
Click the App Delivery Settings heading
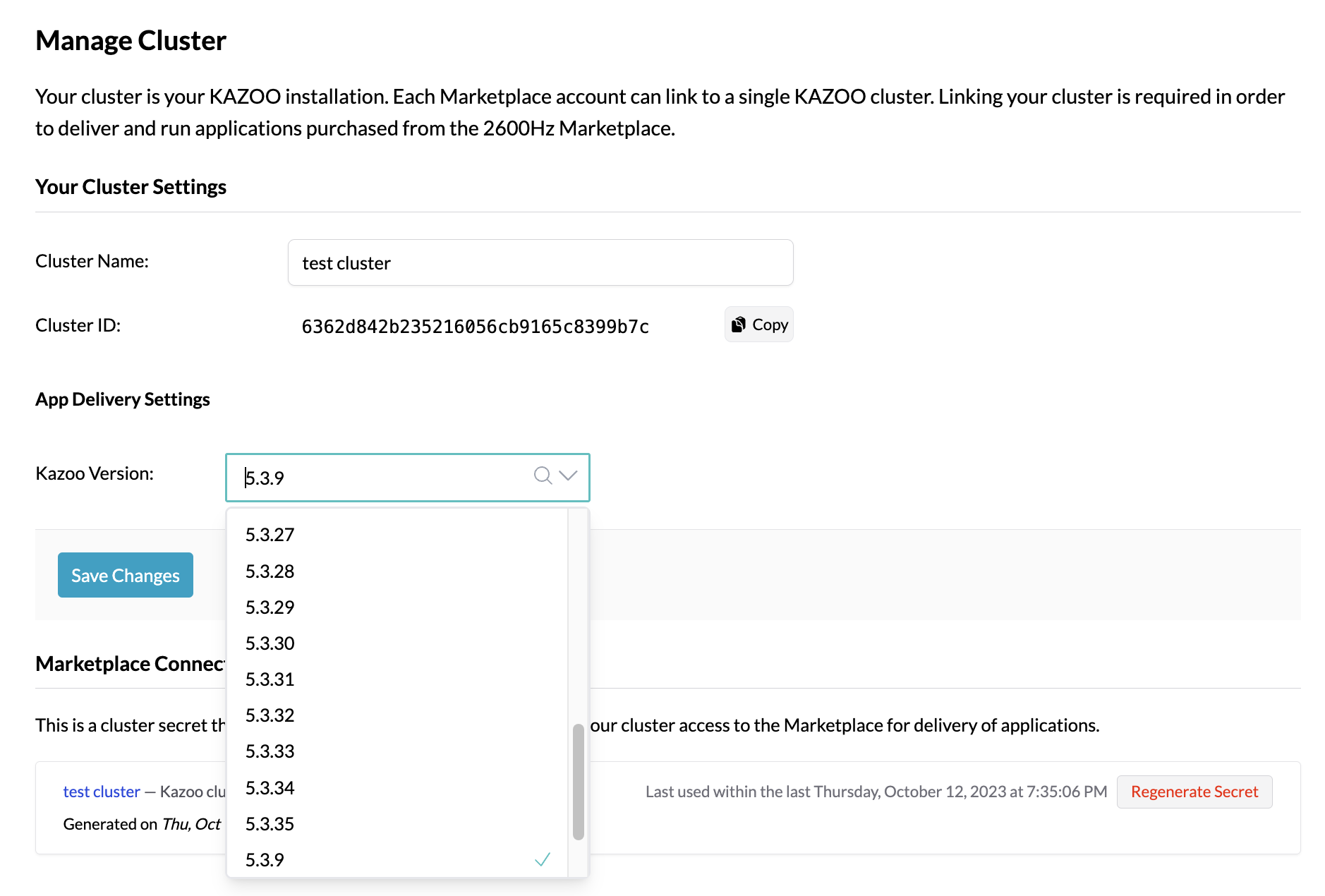coord(123,399)
